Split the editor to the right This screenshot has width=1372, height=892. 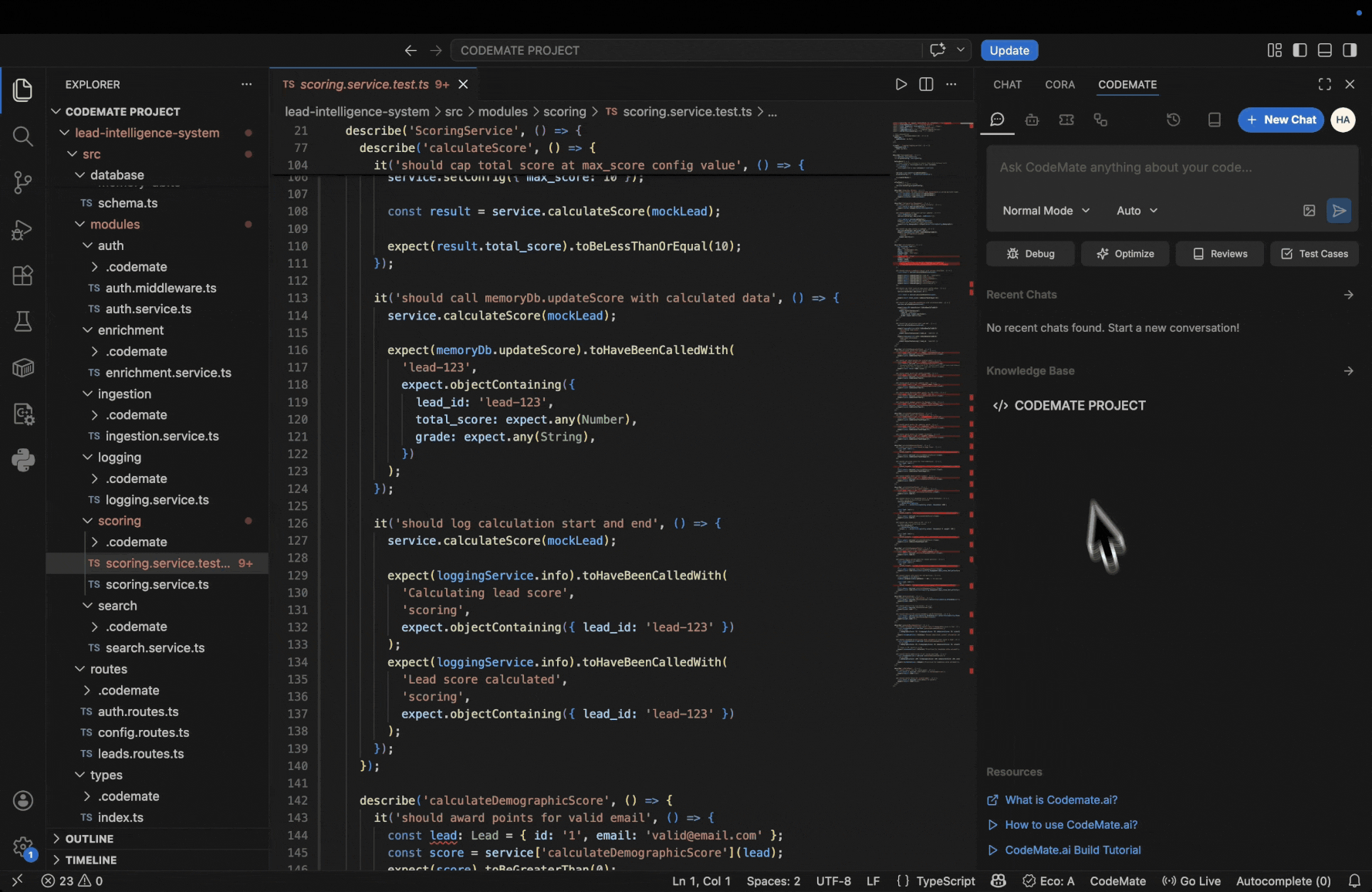pos(926,84)
